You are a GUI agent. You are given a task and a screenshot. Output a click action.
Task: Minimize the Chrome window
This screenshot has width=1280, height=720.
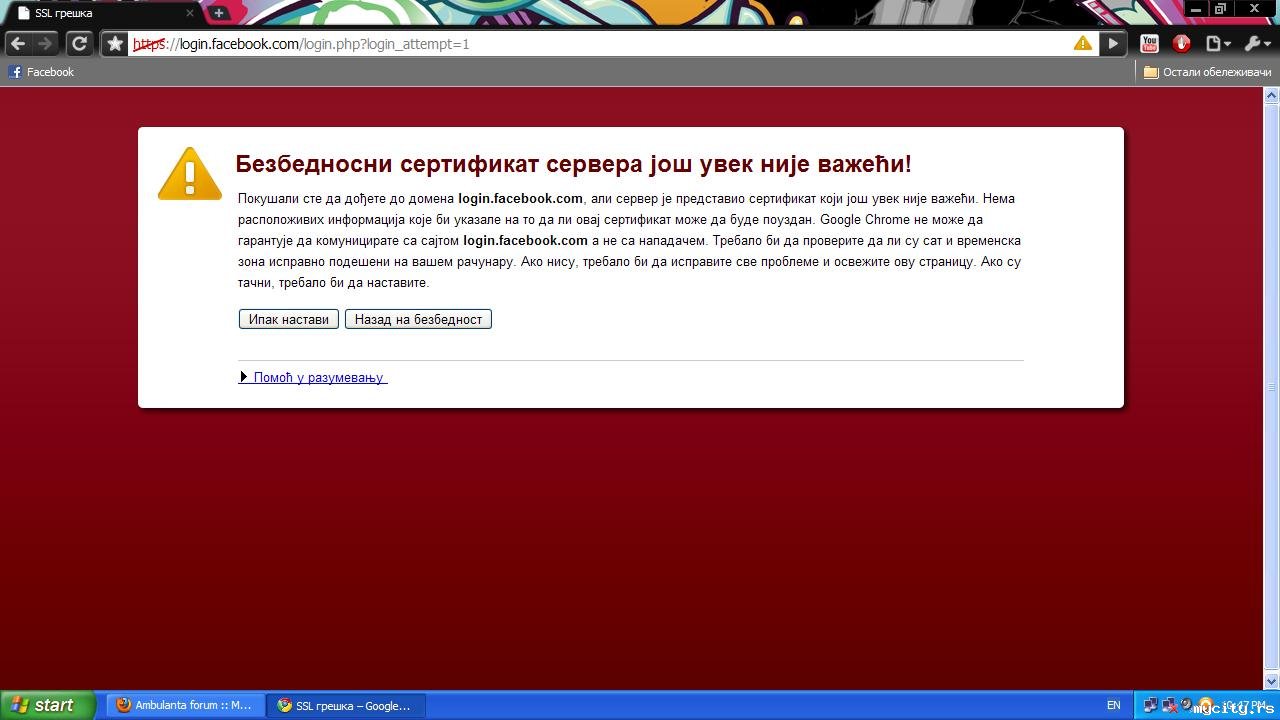tap(1196, 9)
